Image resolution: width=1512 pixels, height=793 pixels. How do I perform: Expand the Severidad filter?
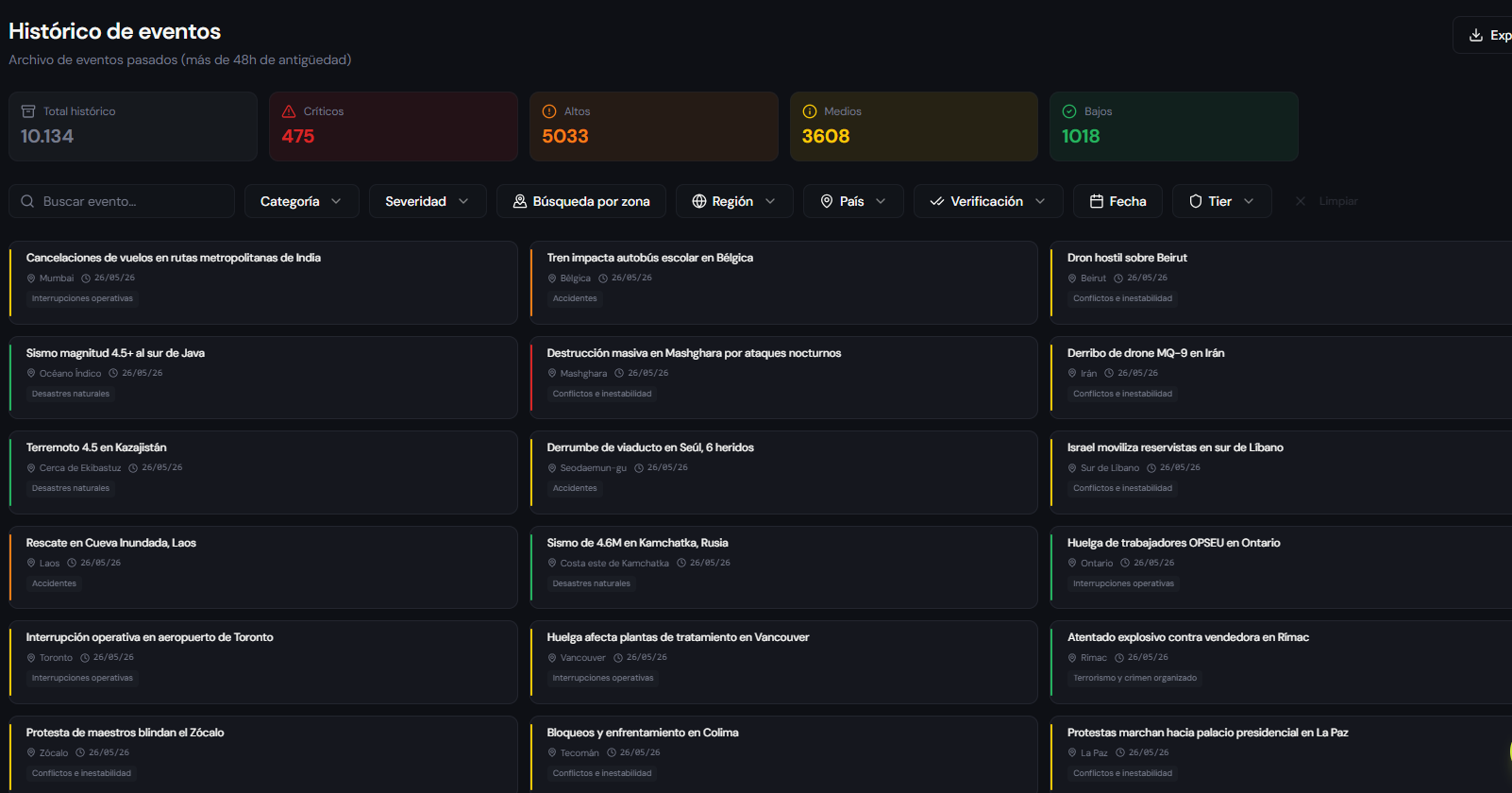click(x=428, y=201)
